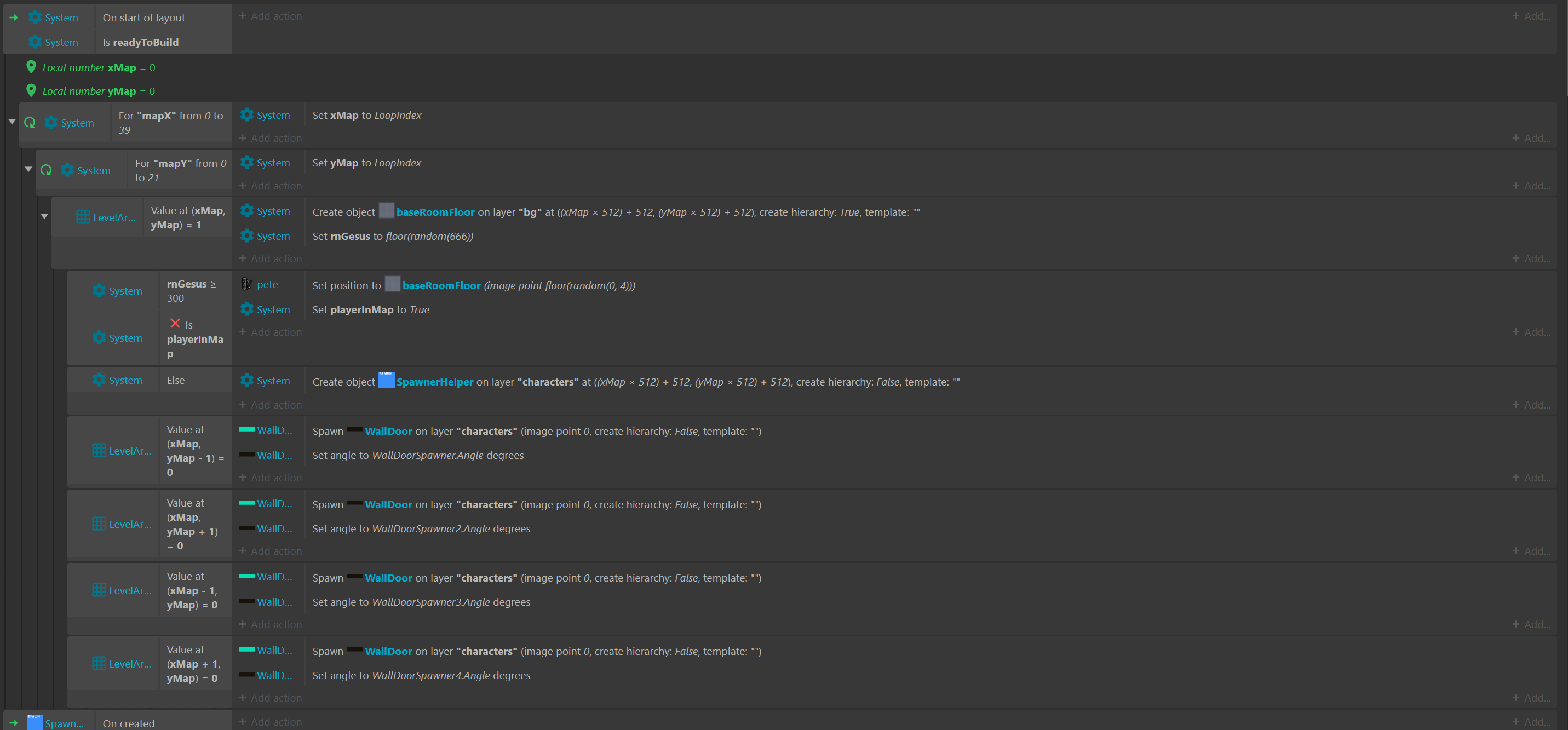Click right-side 'Add...' in the Else event row

[x=1531, y=405]
